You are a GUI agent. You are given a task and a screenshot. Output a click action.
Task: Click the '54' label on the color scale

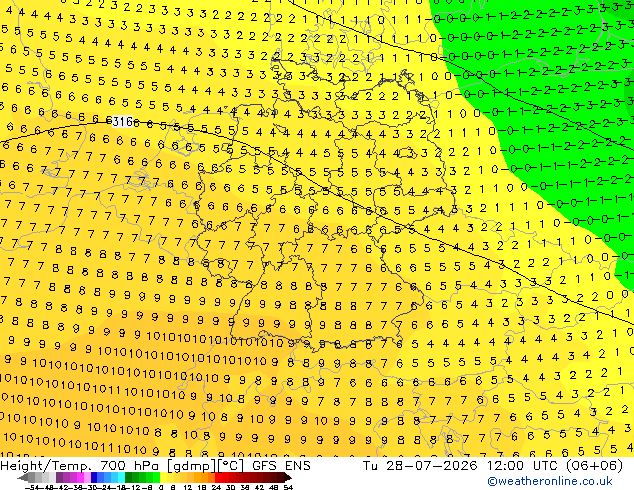288,487
